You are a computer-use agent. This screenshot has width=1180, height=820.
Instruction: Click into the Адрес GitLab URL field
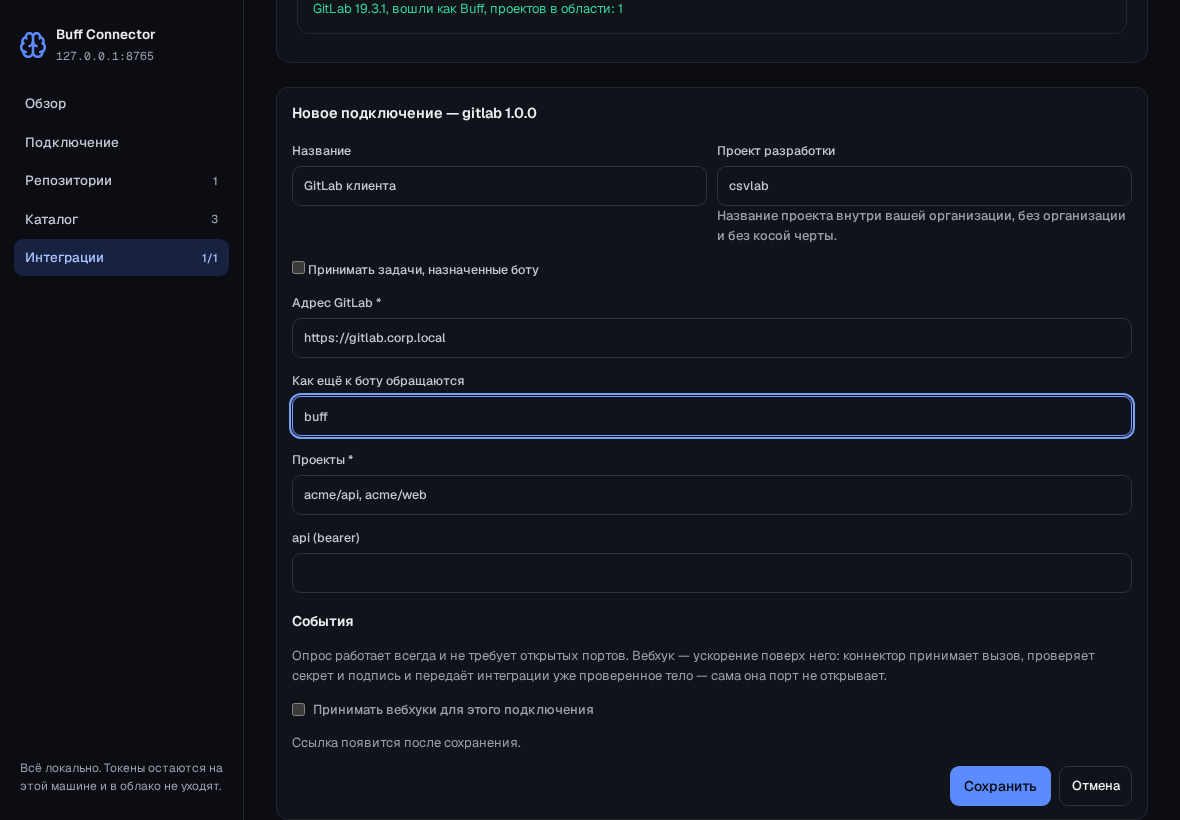(712, 338)
